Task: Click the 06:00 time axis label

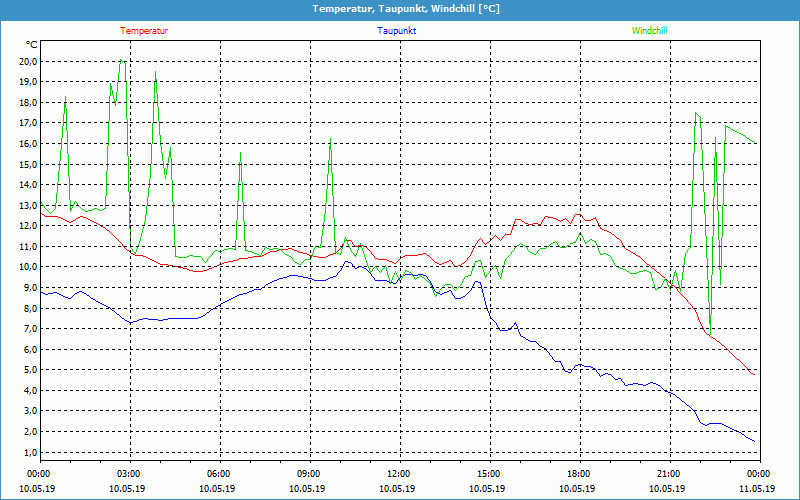Action: pyautogui.click(x=220, y=474)
